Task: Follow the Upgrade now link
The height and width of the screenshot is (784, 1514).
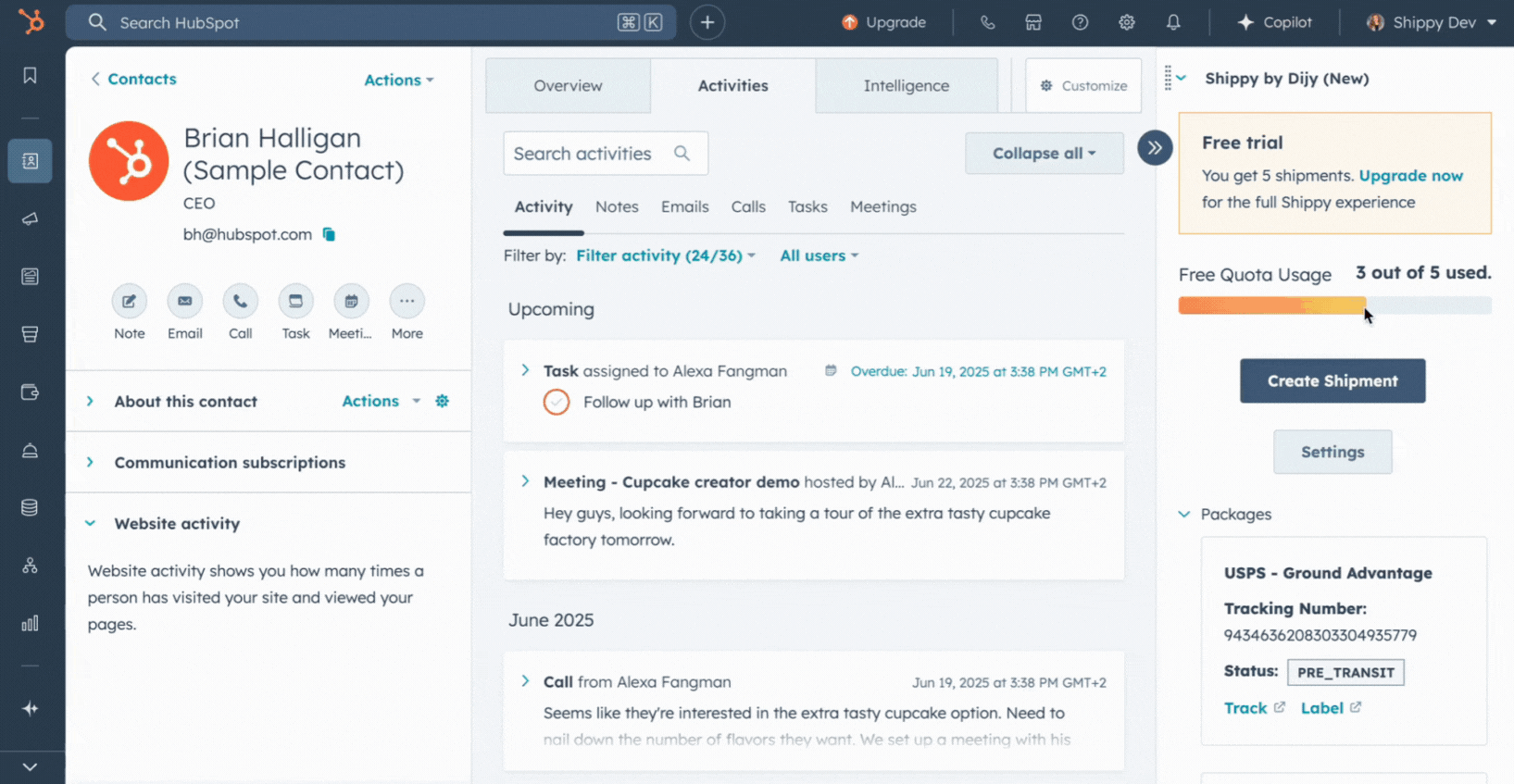Action: tap(1411, 175)
